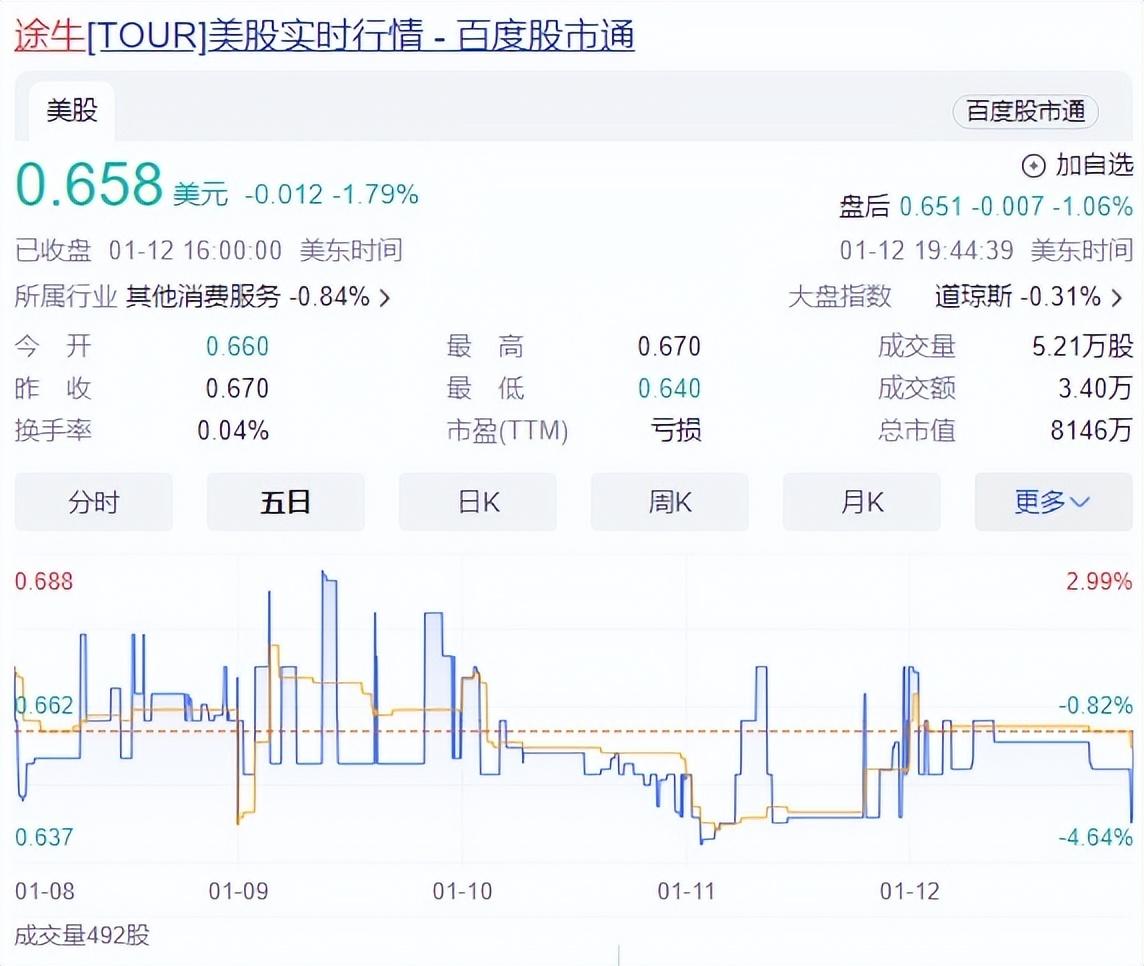Screen dimensions: 1144x966
Task: Expand the 其他消费服务 industry chevron
Action: pos(384,298)
